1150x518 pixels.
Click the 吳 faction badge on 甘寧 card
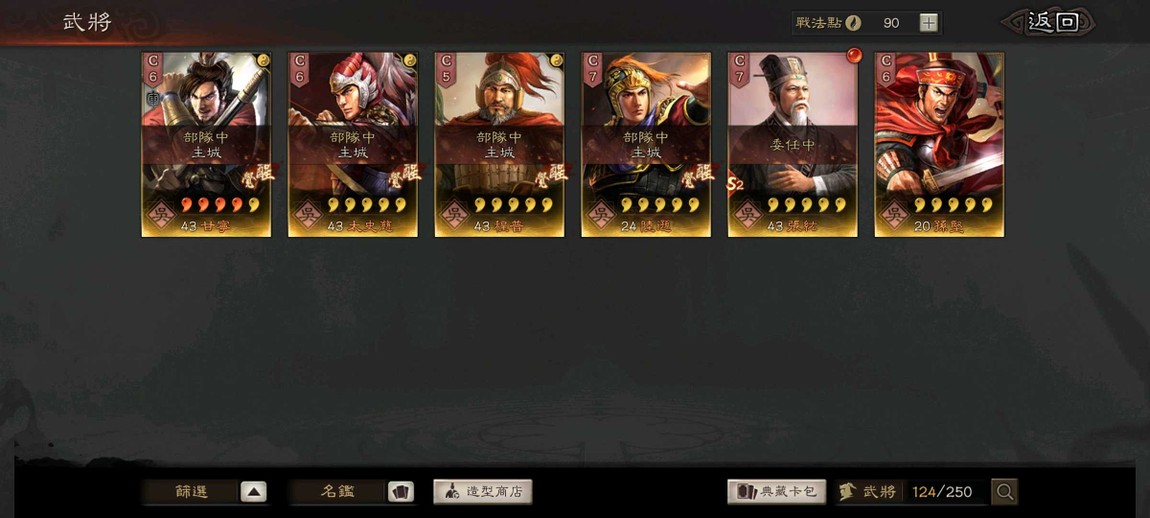(161, 214)
